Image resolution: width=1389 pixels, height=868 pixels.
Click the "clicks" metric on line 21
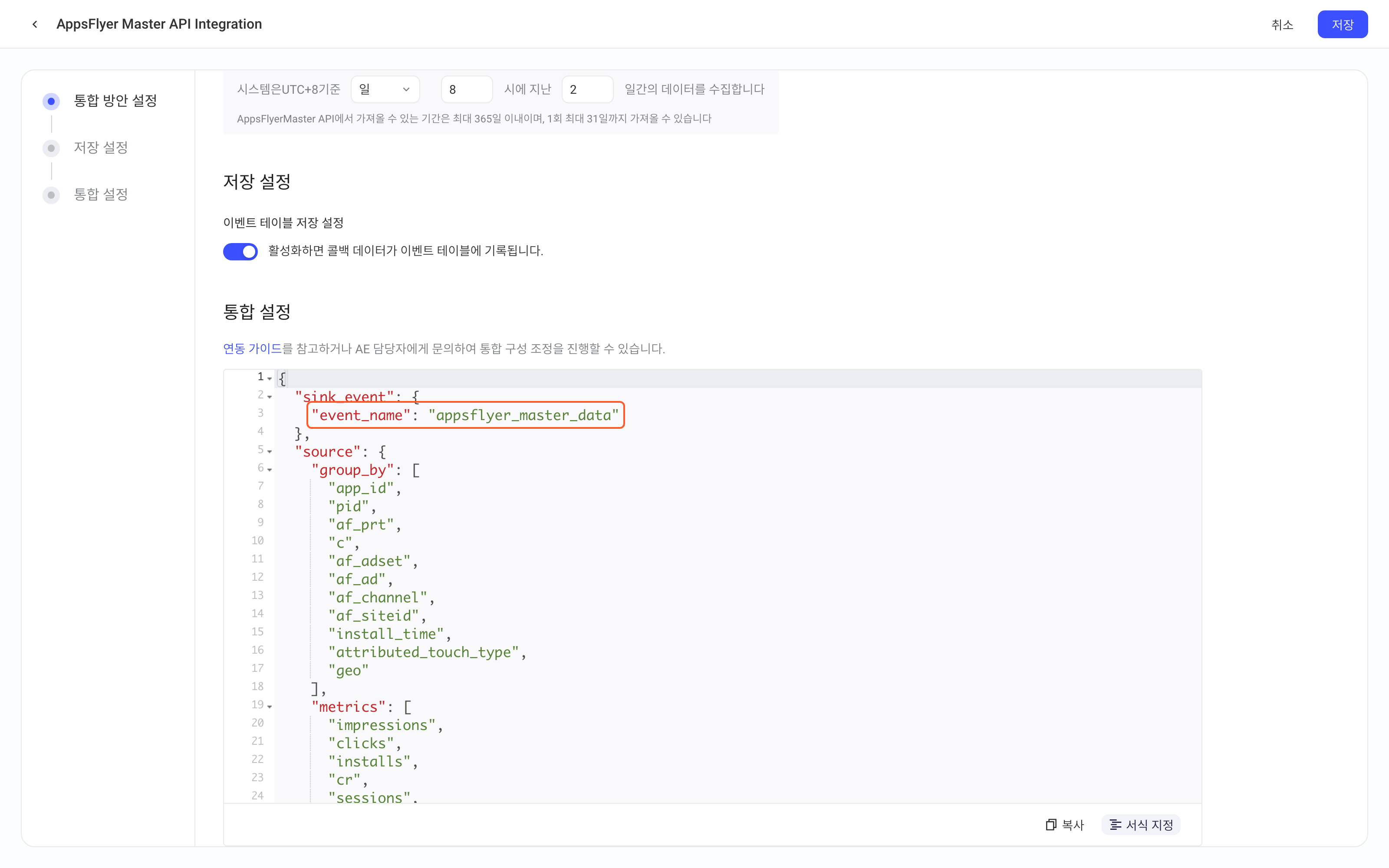click(361, 743)
